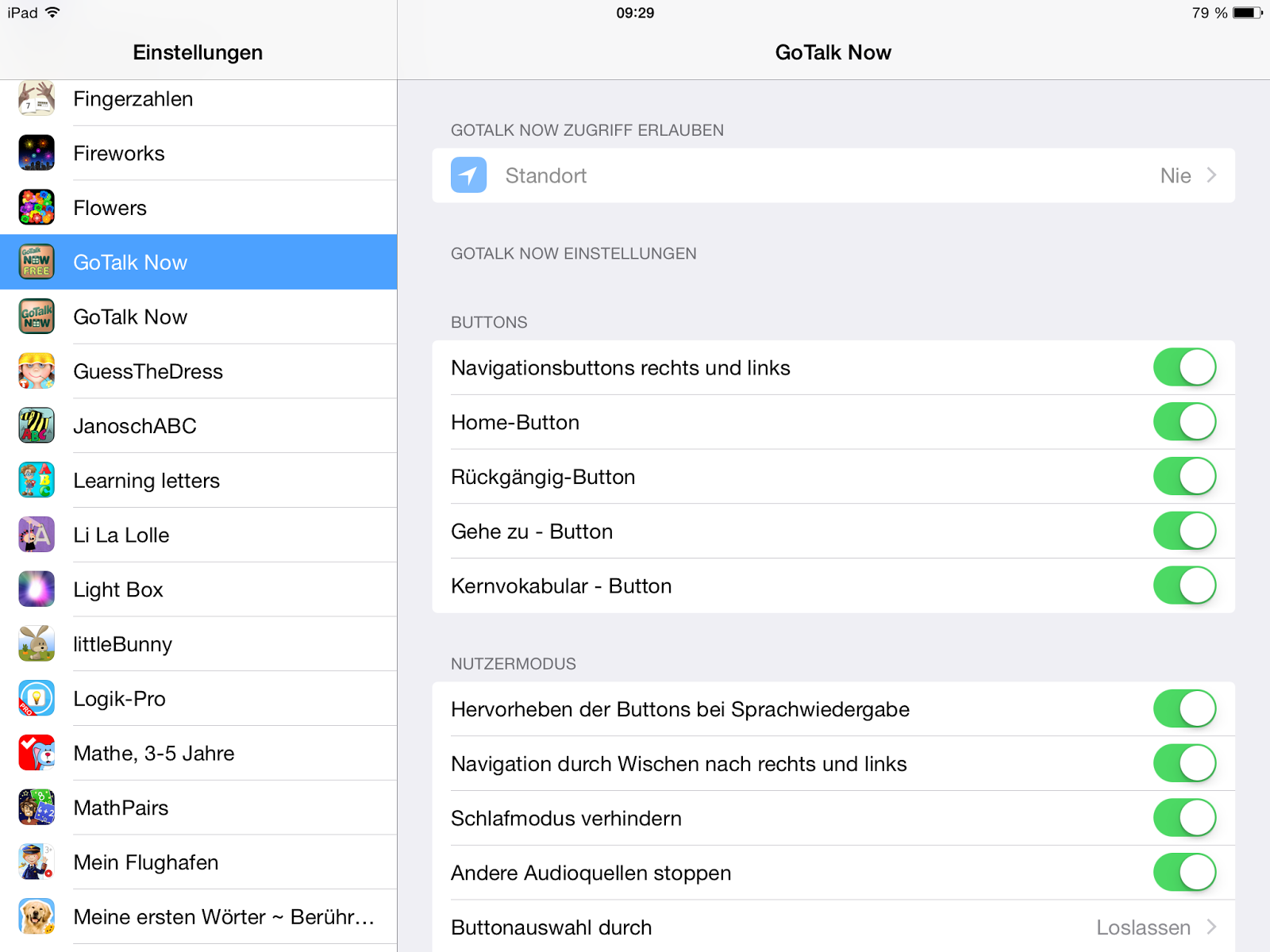Tap the Light Box app icon
1270x952 pixels.
pyautogui.click(x=37, y=589)
